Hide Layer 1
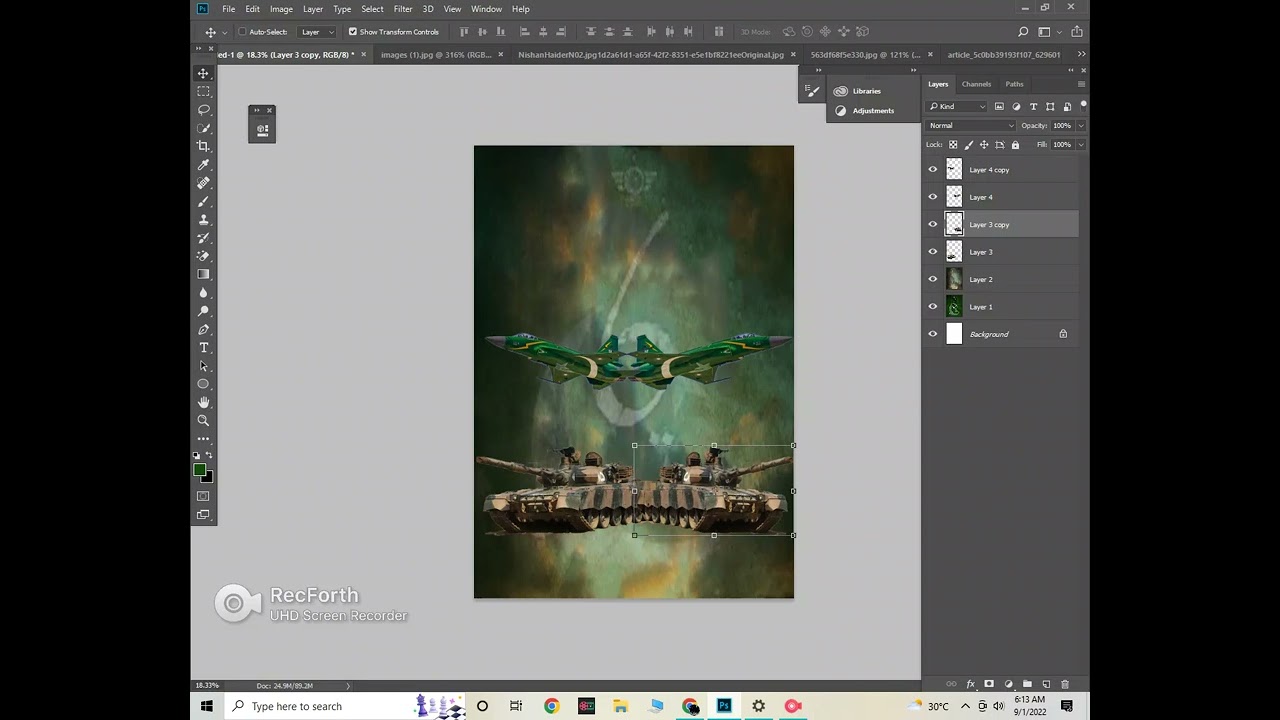This screenshot has height=720, width=1280. click(x=933, y=307)
